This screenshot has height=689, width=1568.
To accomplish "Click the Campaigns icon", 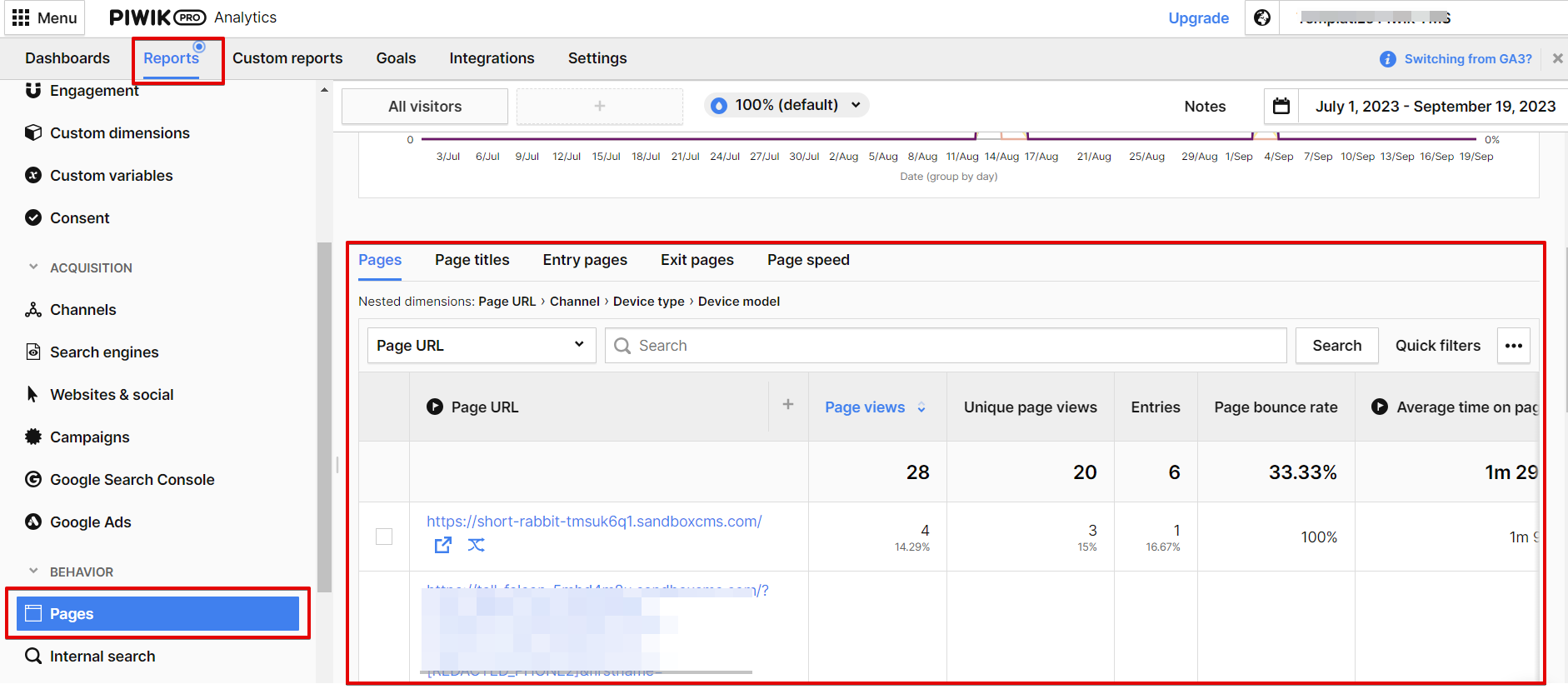I will point(33,437).
